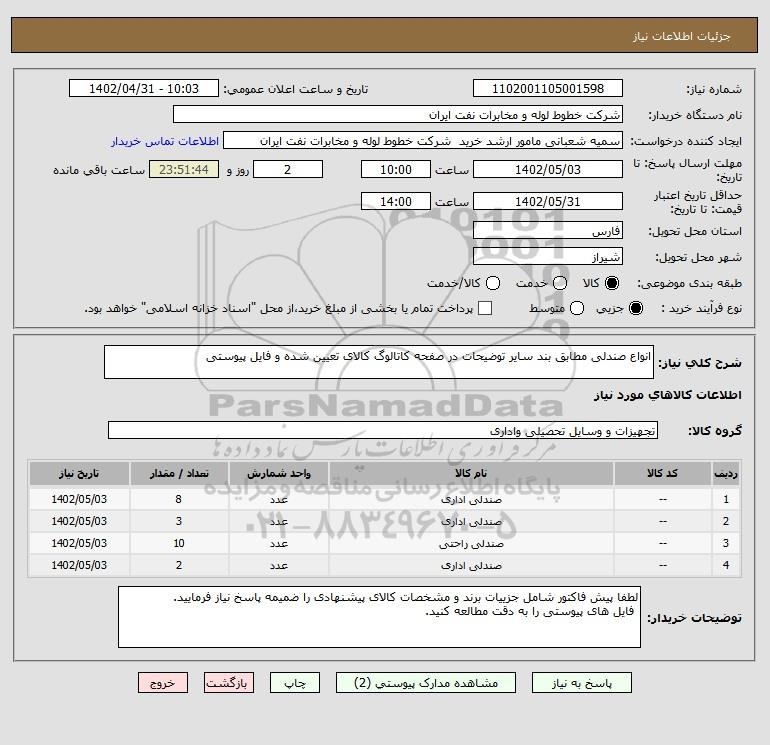Click quantity 3 in row 2

[179, 522]
